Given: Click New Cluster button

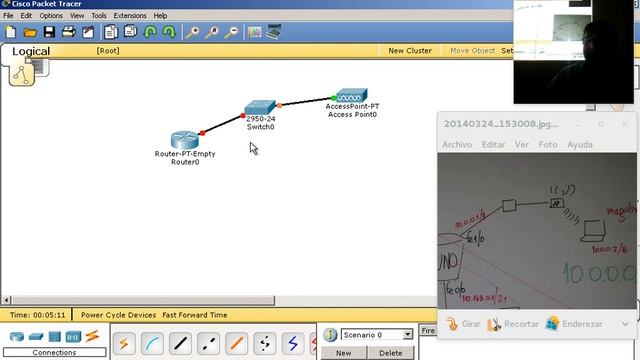Looking at the screenshot, I should (x=410, y=51).
